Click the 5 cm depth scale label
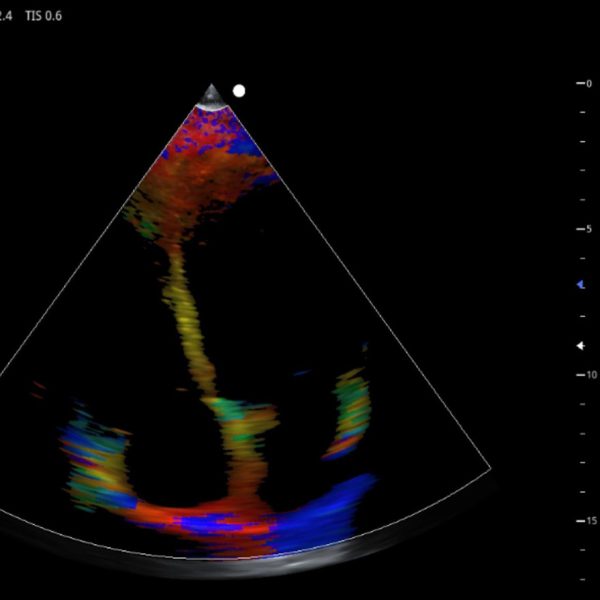Image resolution: width=600 pixels, height=600 pixels. (x=588, y=229)
